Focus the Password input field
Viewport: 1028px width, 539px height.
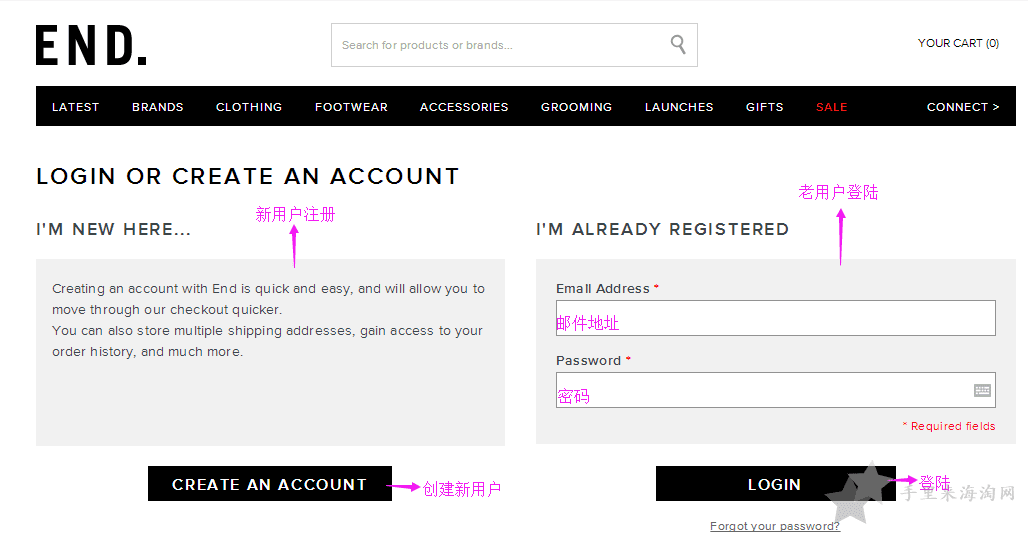(x=776, y=390)
